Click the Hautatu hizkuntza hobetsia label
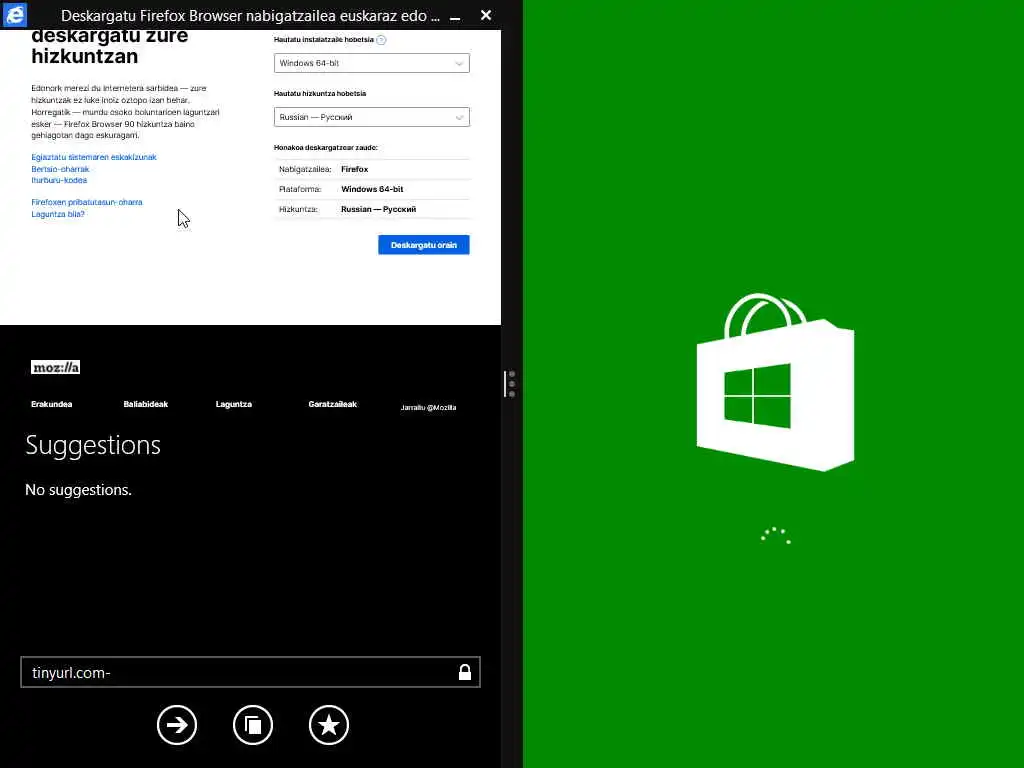Screen dimensions: 1024x768 (x=320, y=93)
